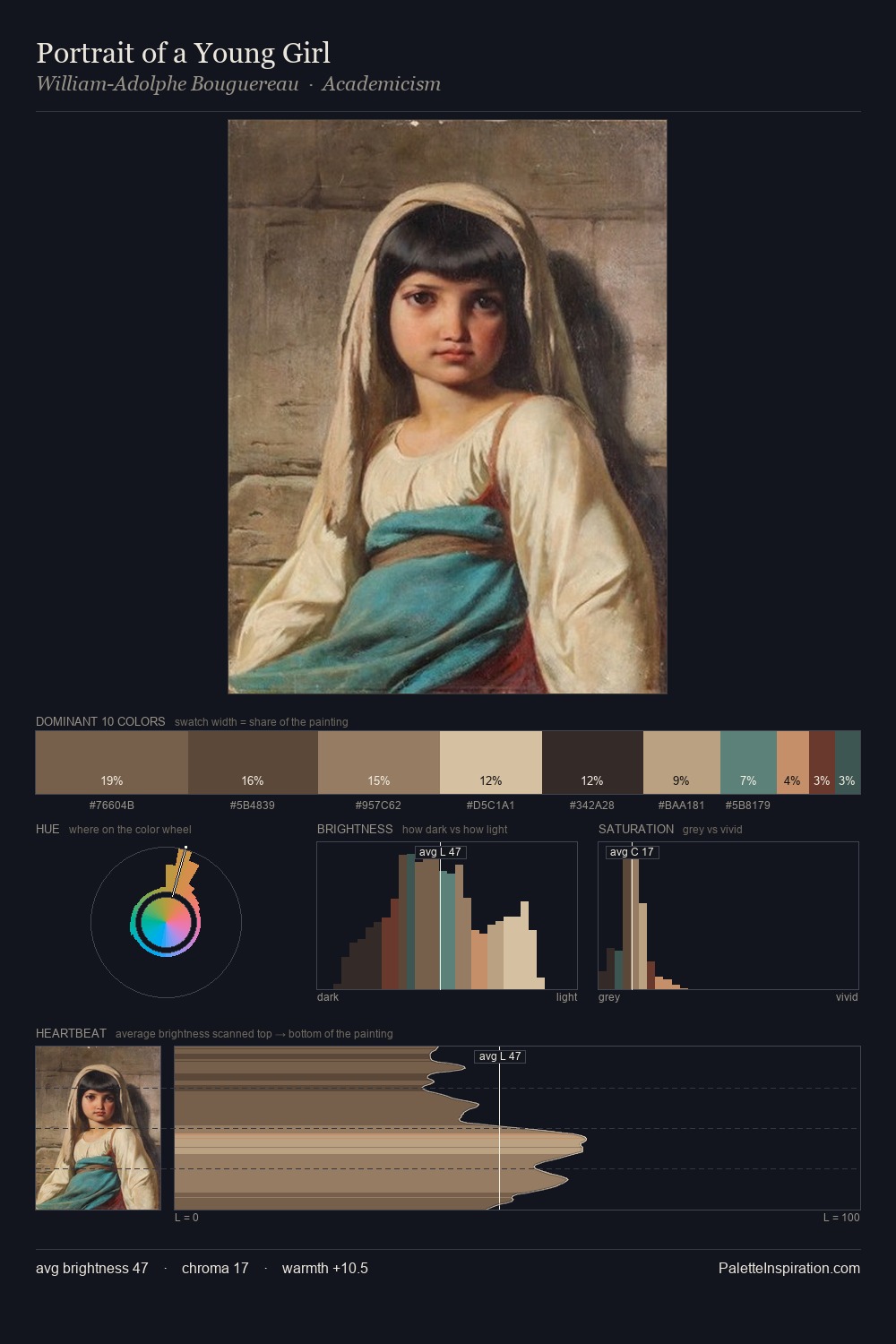Click the SATURATION section heading
This screenshot has height=1344, width=896.
click(x=636, y=829)
